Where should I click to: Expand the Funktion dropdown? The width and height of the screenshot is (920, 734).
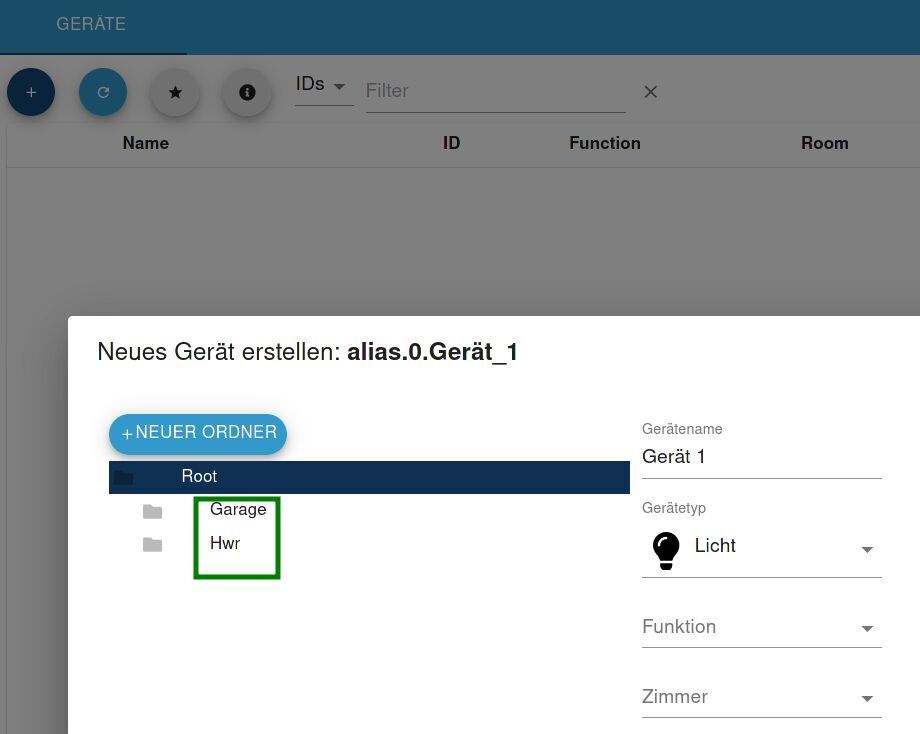866,628
